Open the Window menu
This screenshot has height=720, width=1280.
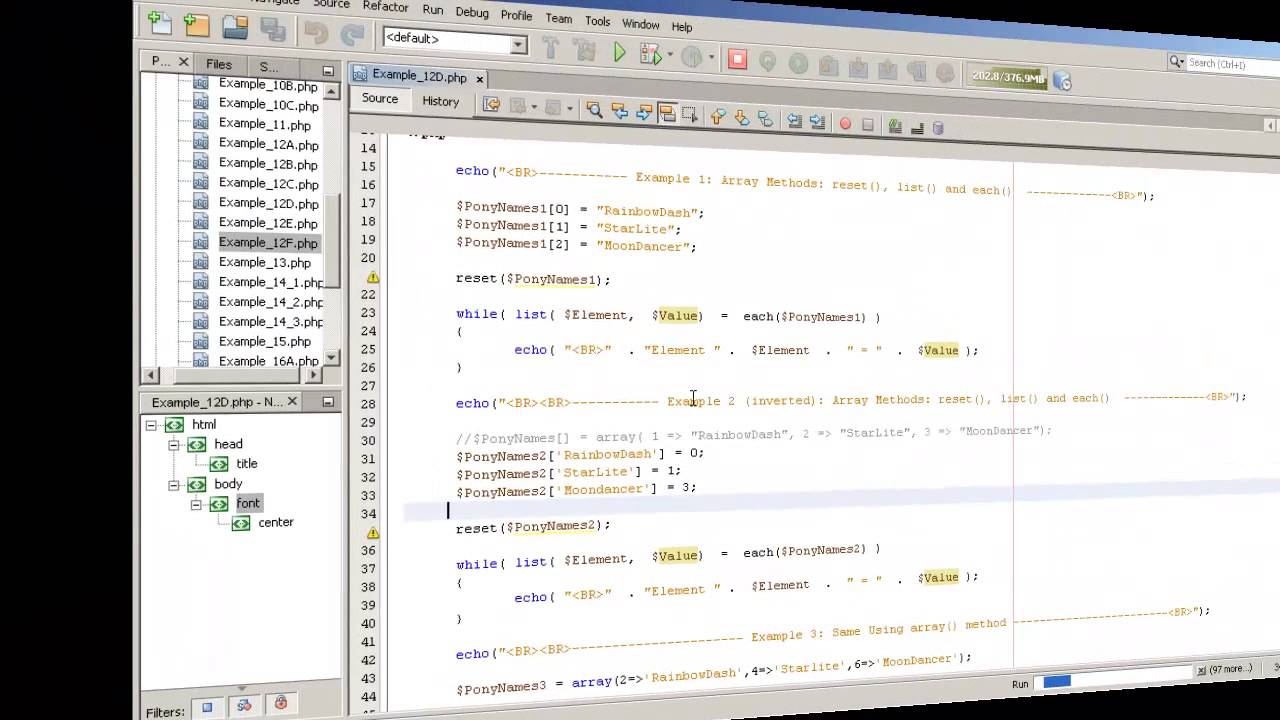pyautogui.click(x=641, y=24)
